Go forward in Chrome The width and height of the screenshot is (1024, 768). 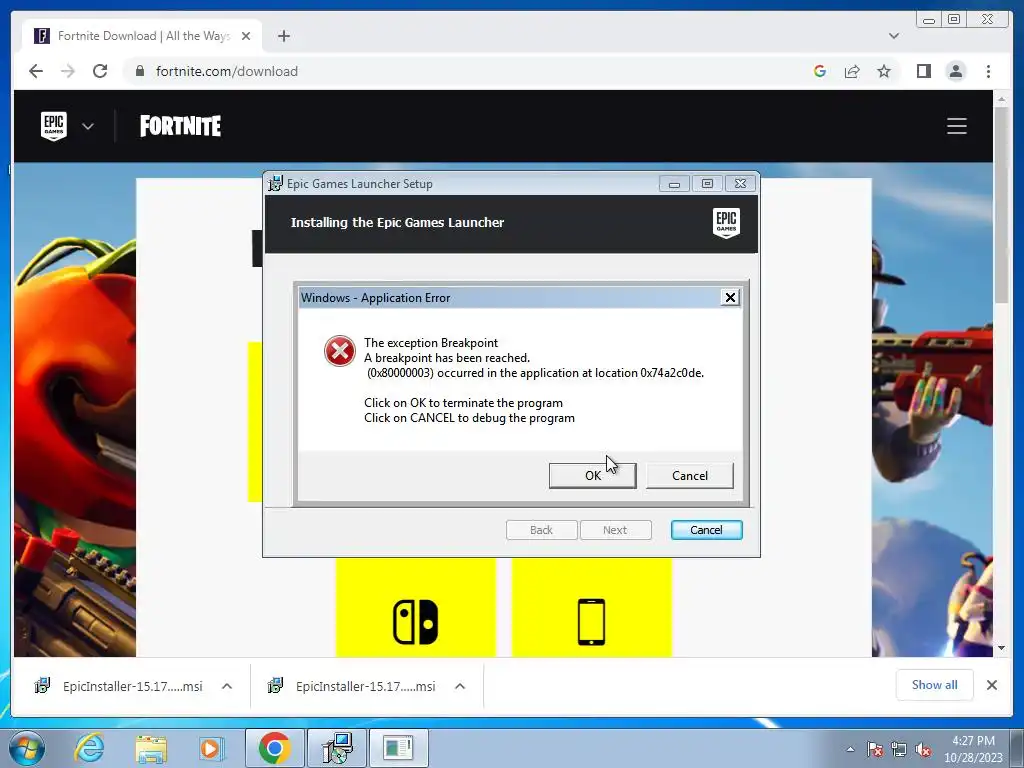(x=68, y=71)
